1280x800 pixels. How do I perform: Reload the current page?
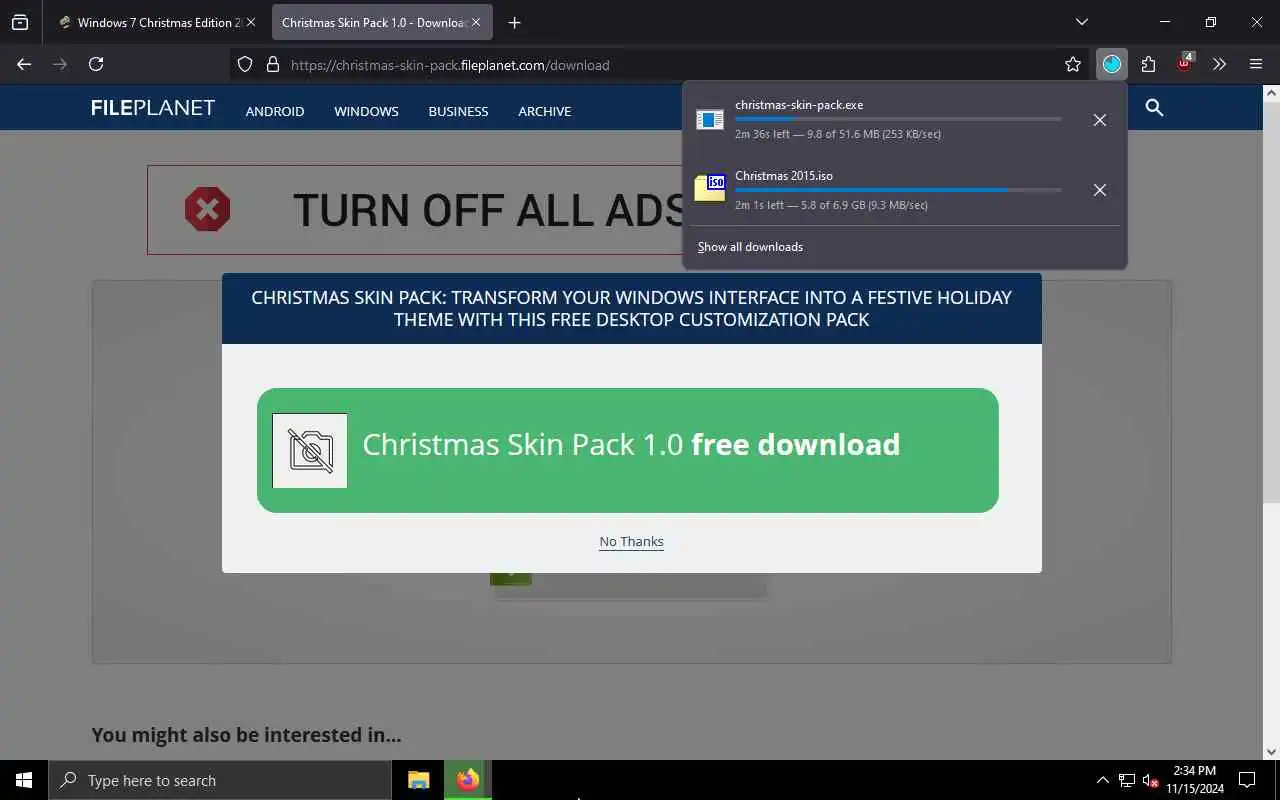(96, 64)
